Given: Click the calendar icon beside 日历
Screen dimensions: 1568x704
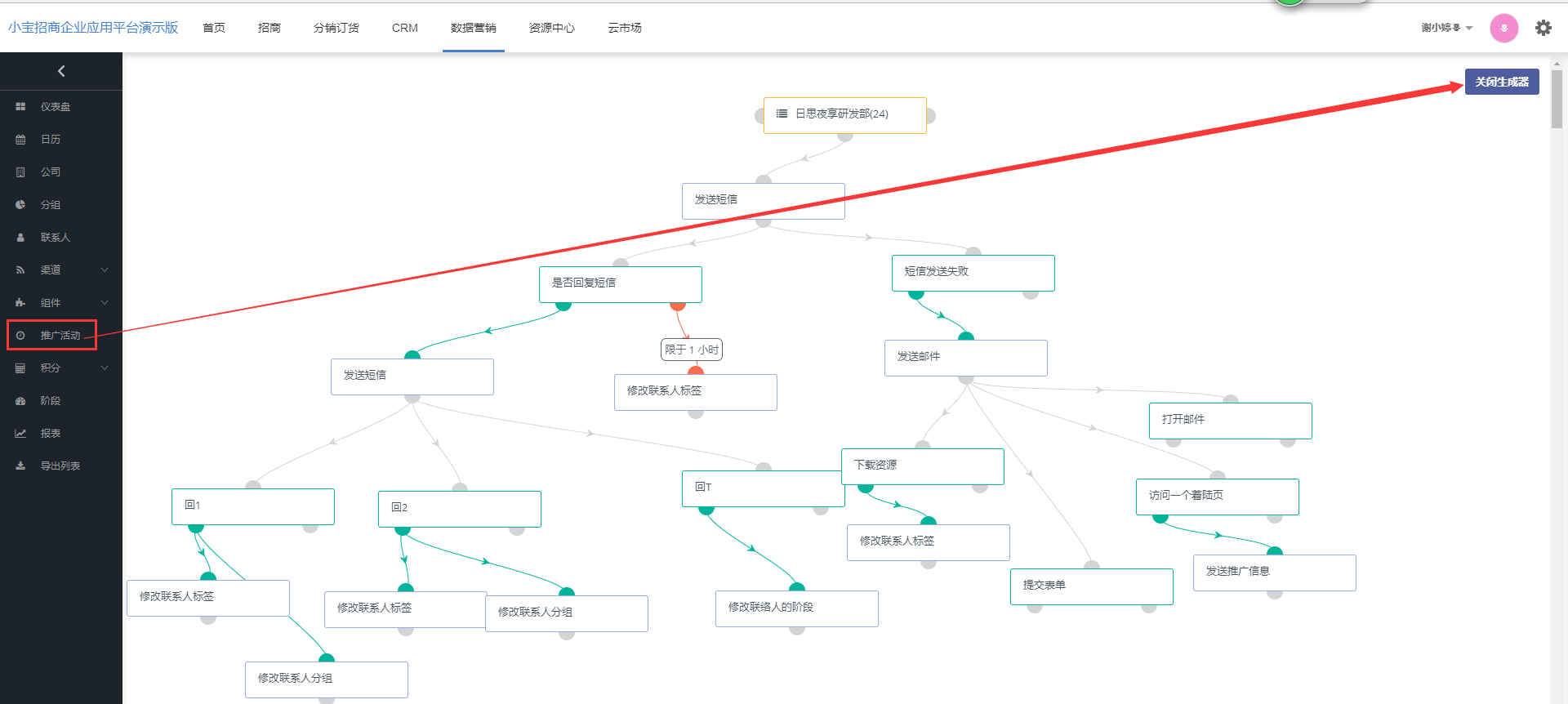Looking at the screenshot, I should (20, 140).
